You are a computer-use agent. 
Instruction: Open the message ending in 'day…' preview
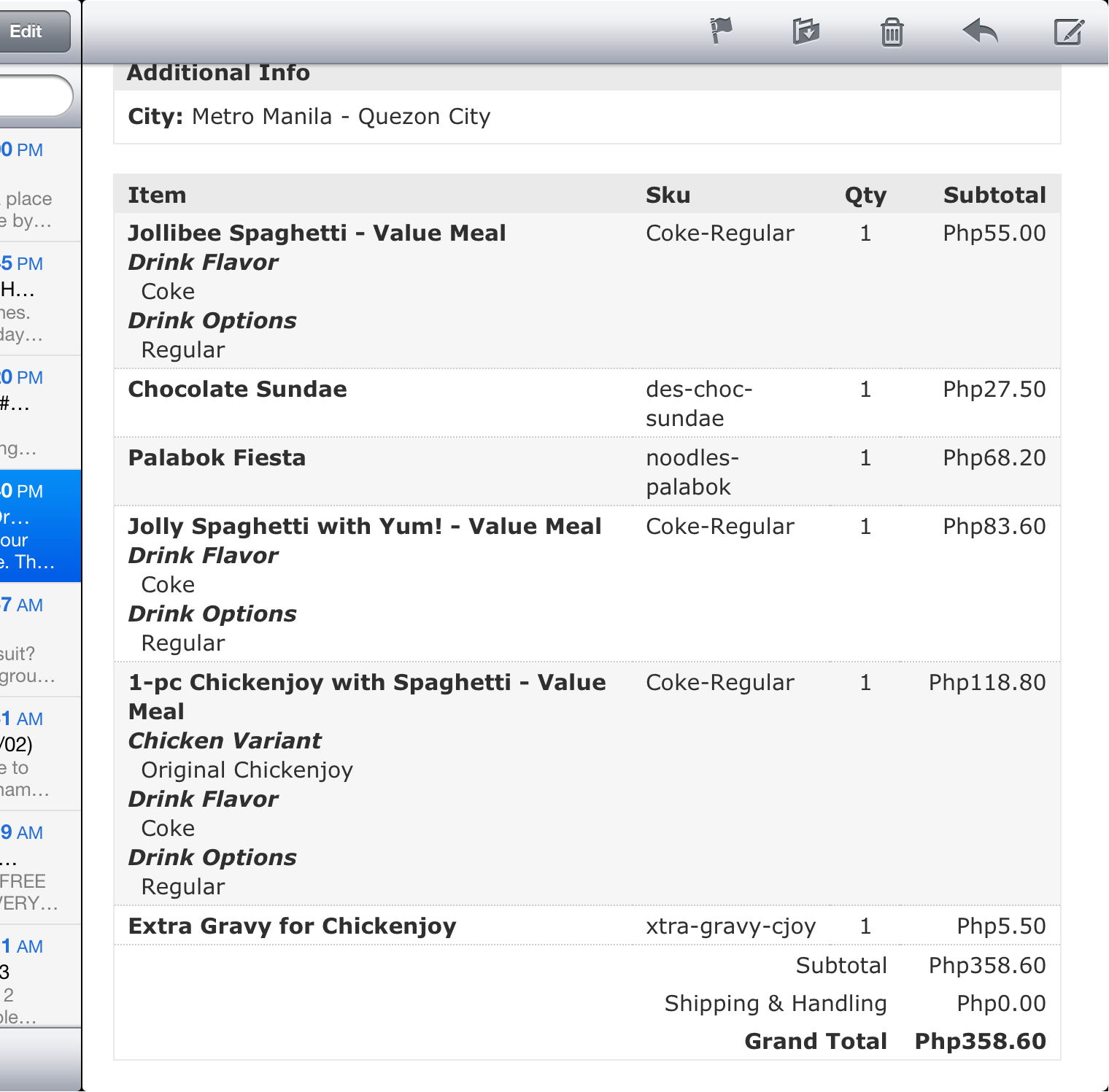40,299
